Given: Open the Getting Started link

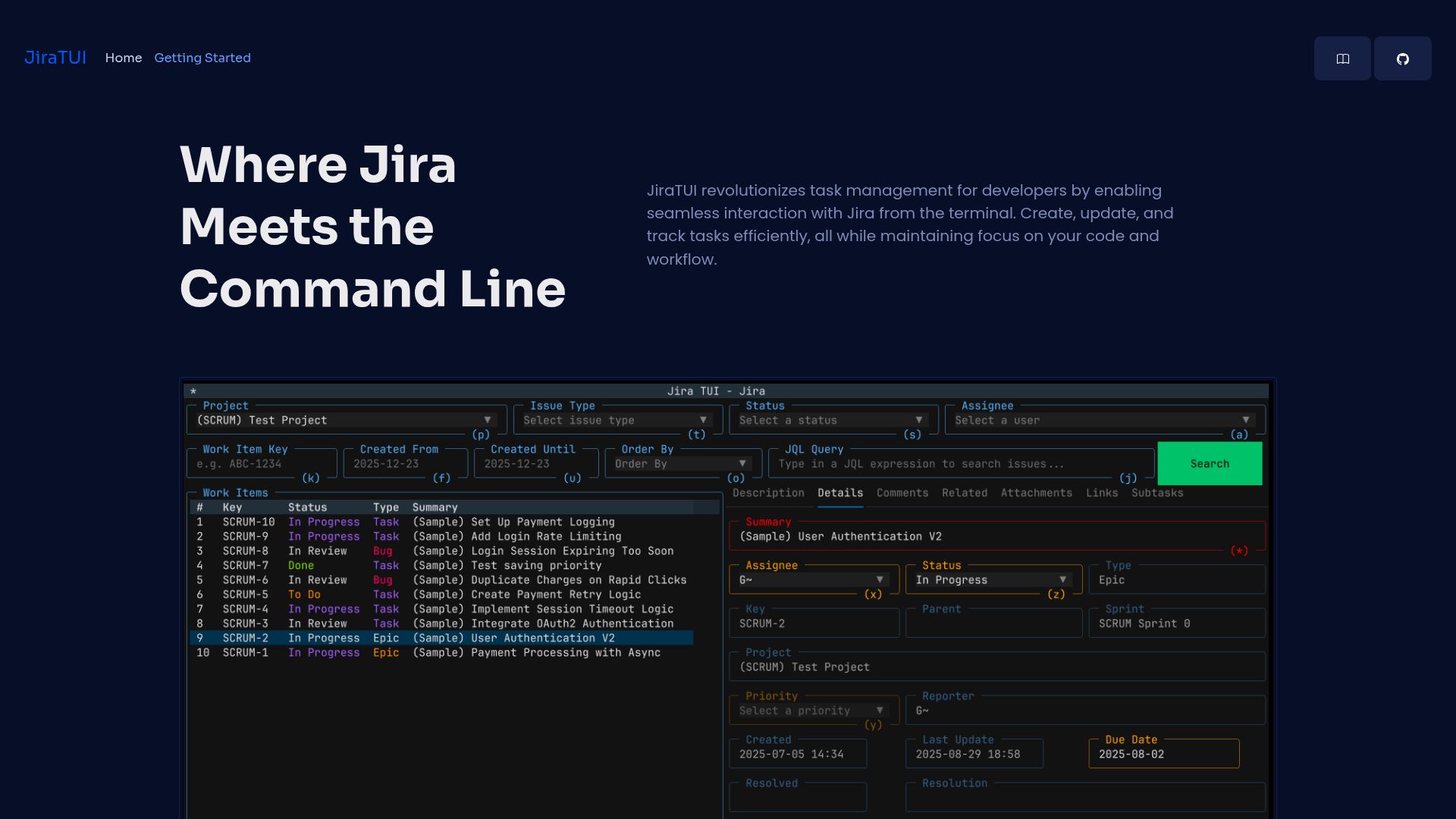Looking at the screenshot, I should (202, 58).
